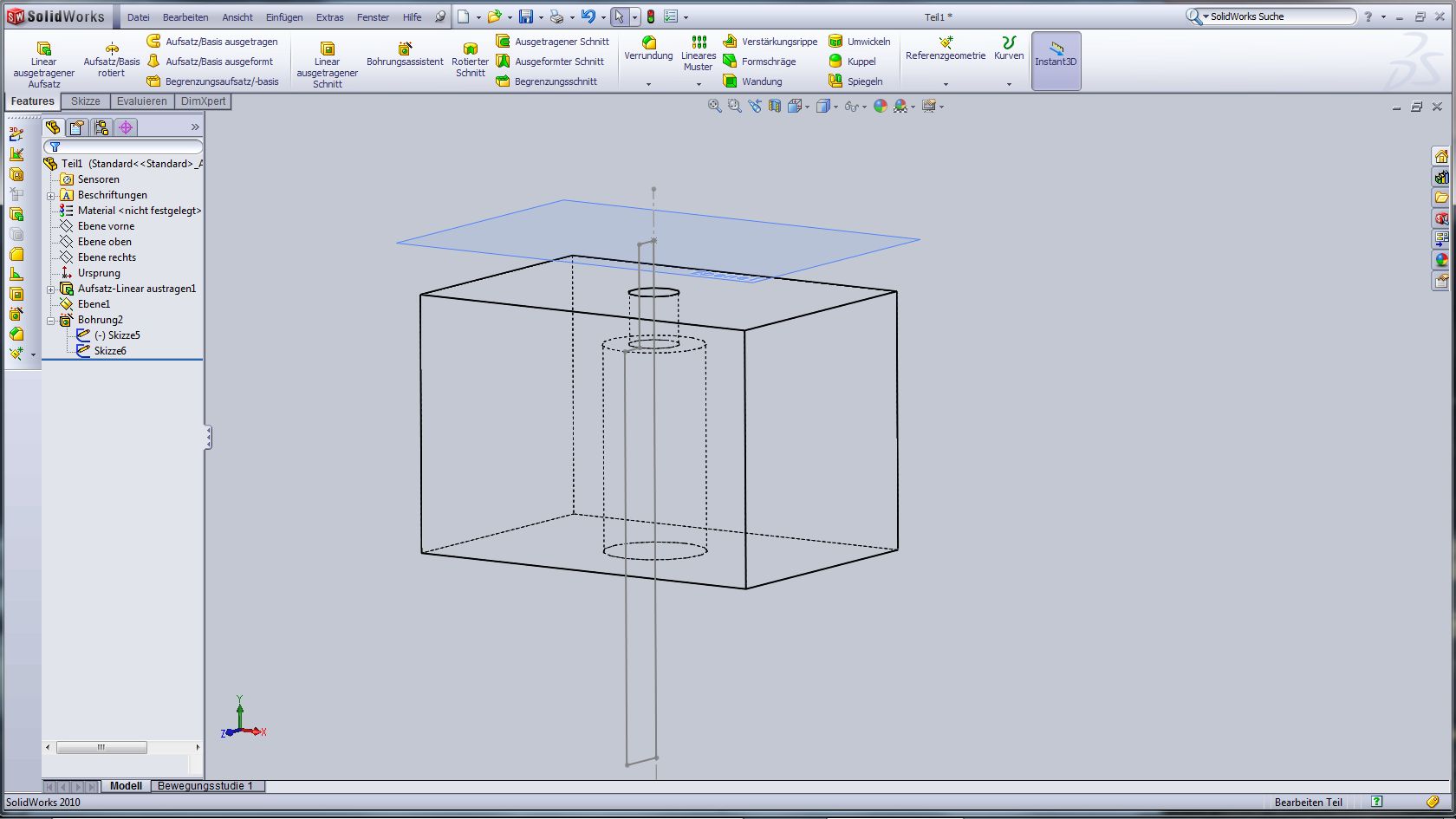Image resolution: width=1456 pixels, height=819 pixels.
Task: Toggle the Instant3D button
Action: pos(1056,61)
